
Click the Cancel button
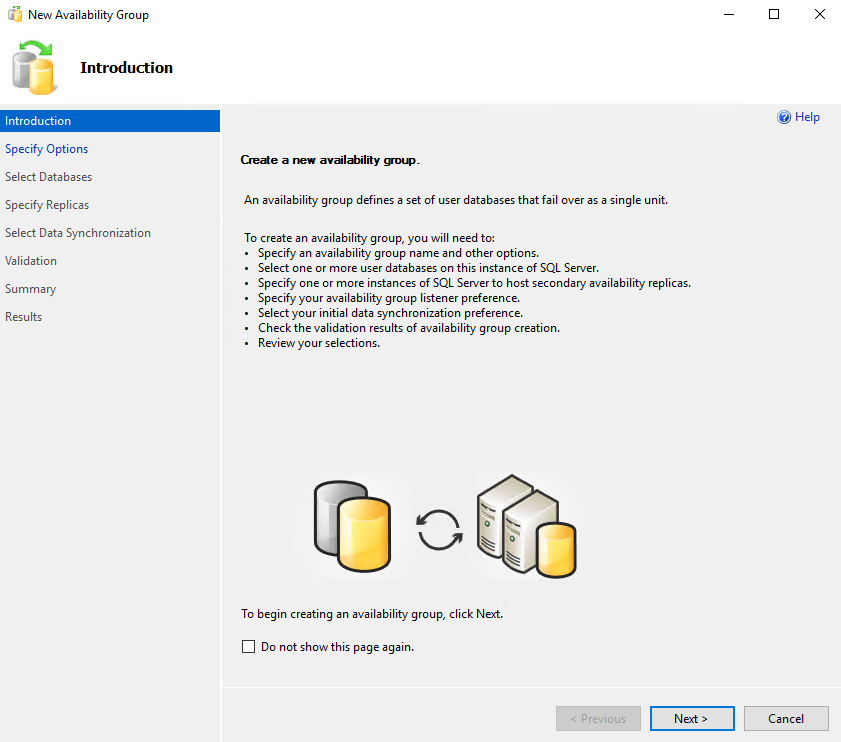tap(786, 718)
